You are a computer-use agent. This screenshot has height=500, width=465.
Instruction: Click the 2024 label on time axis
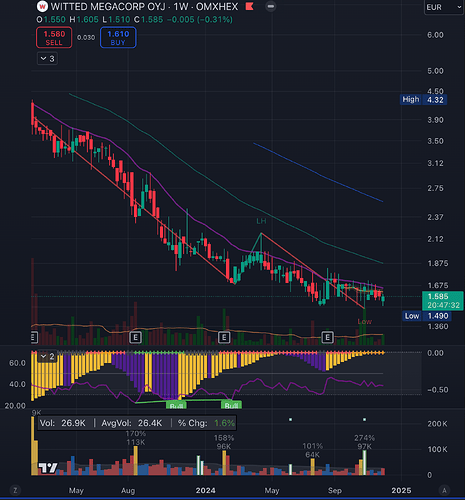(x=205, y=491)
